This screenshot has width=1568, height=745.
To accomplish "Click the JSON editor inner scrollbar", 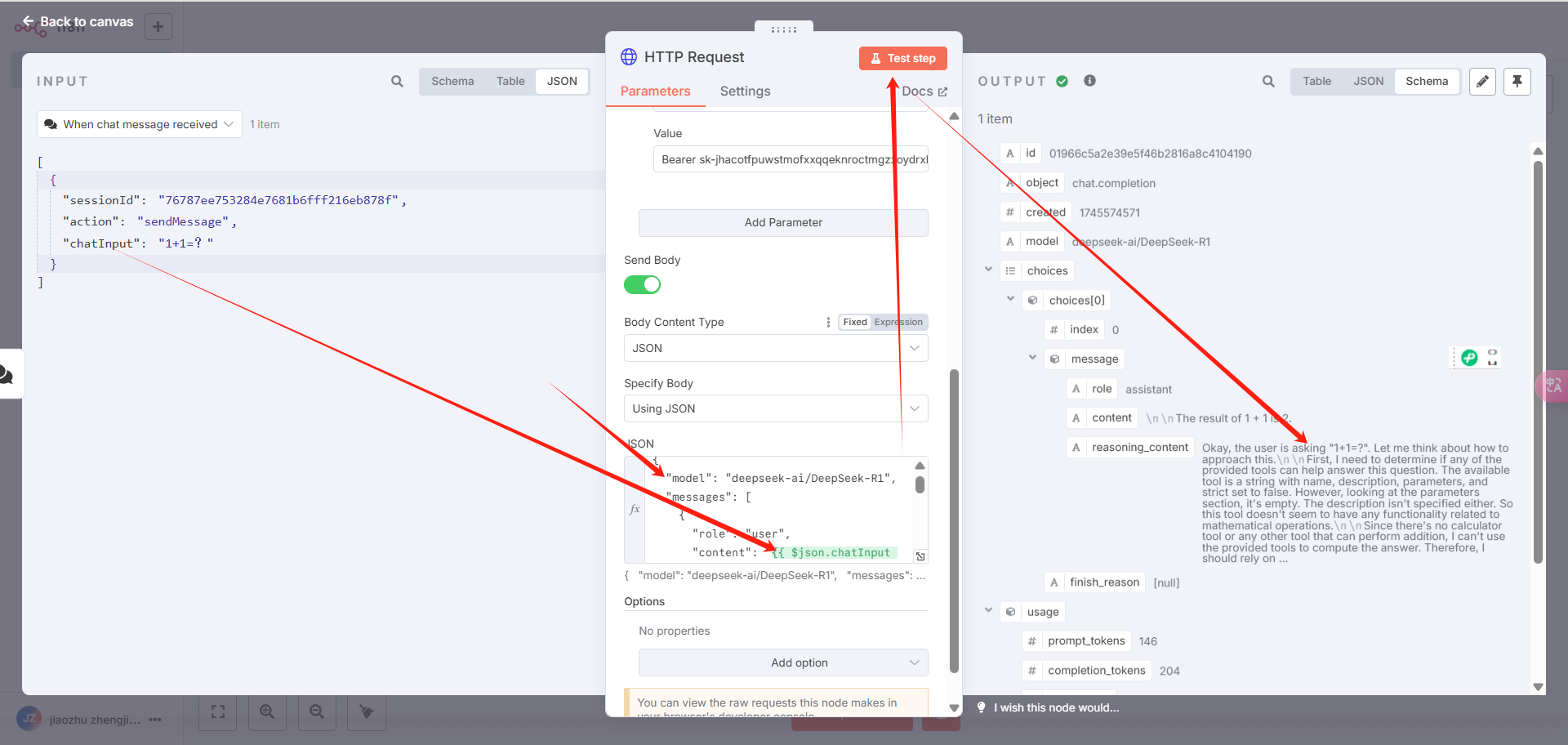I will pos(920,484).
